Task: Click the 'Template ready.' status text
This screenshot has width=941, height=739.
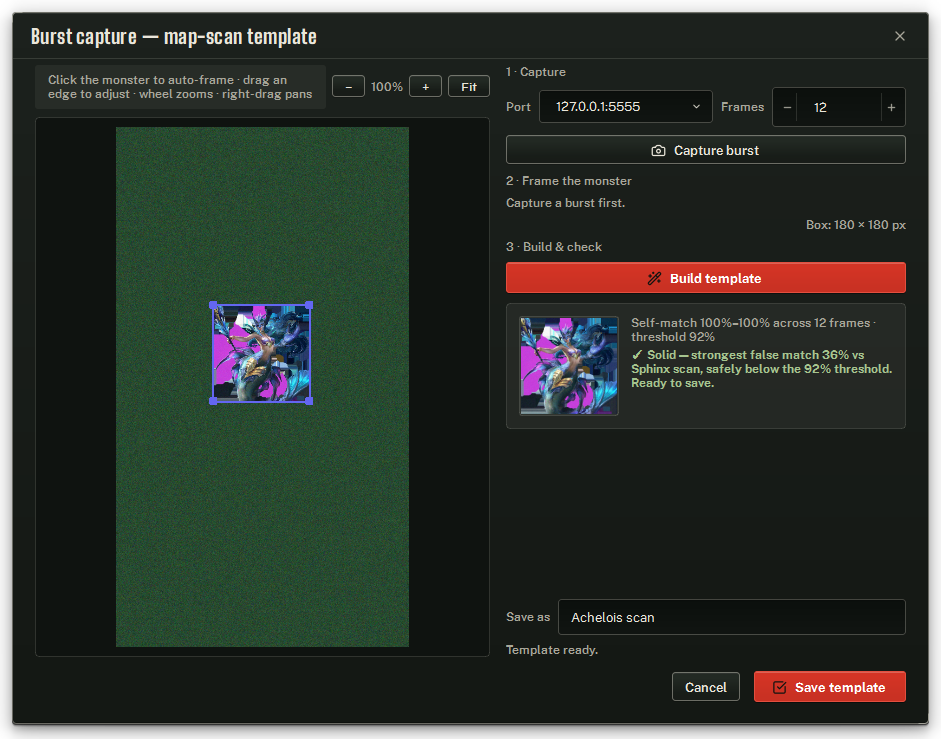Action: [552, 650]
